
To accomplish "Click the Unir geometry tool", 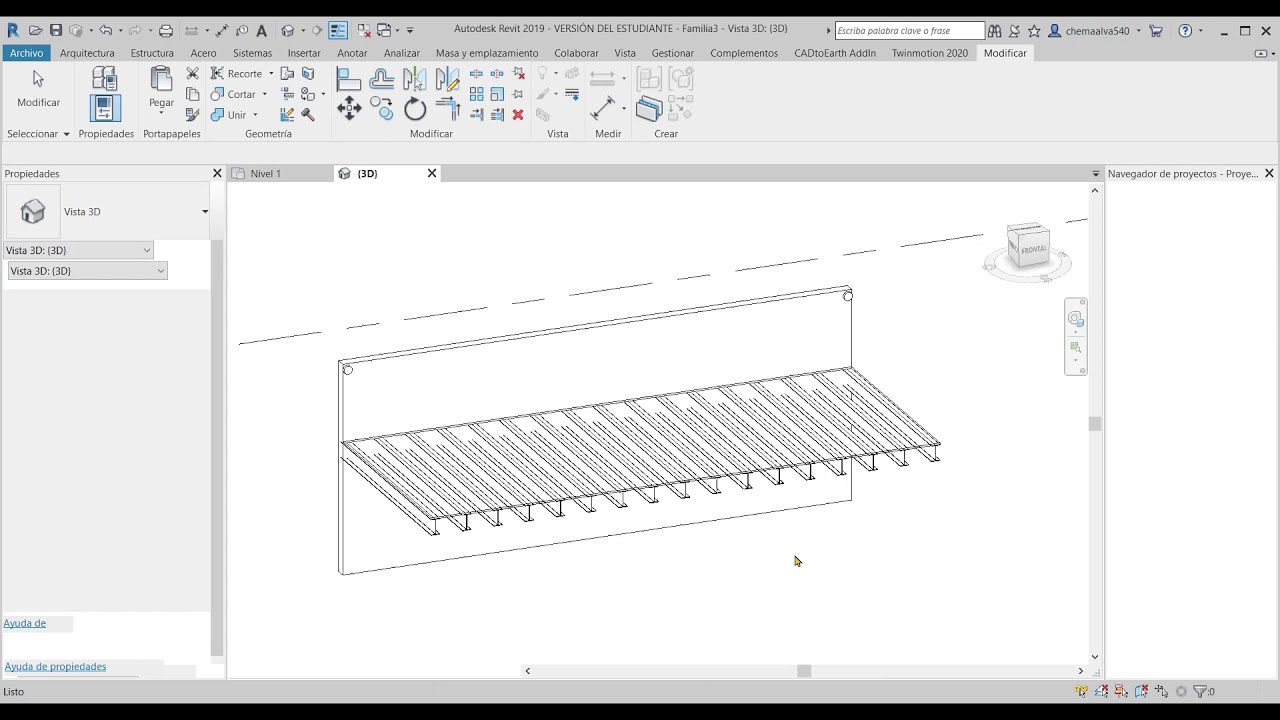I will tap(229, 115).
